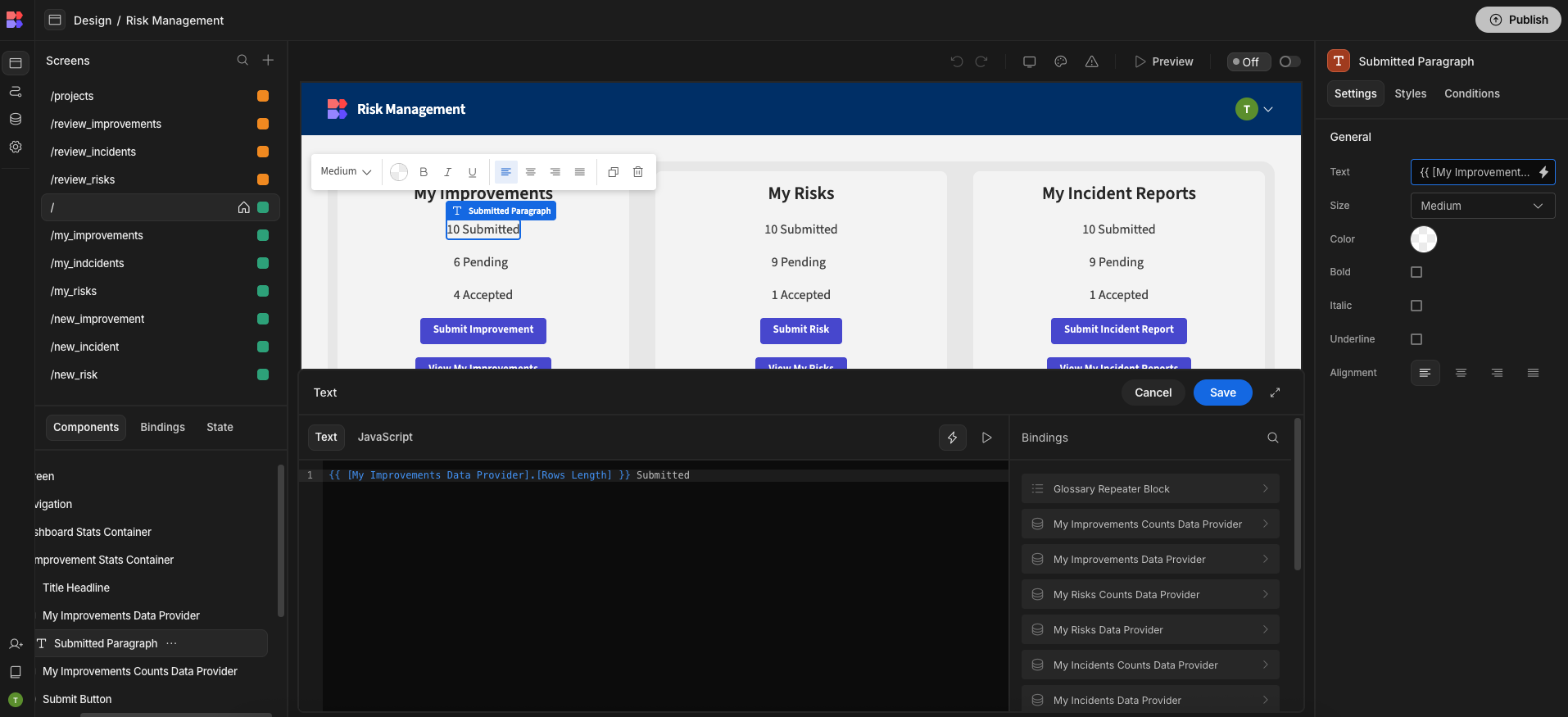
Task: Open the theme palette icon
Action: [1061, 61]
